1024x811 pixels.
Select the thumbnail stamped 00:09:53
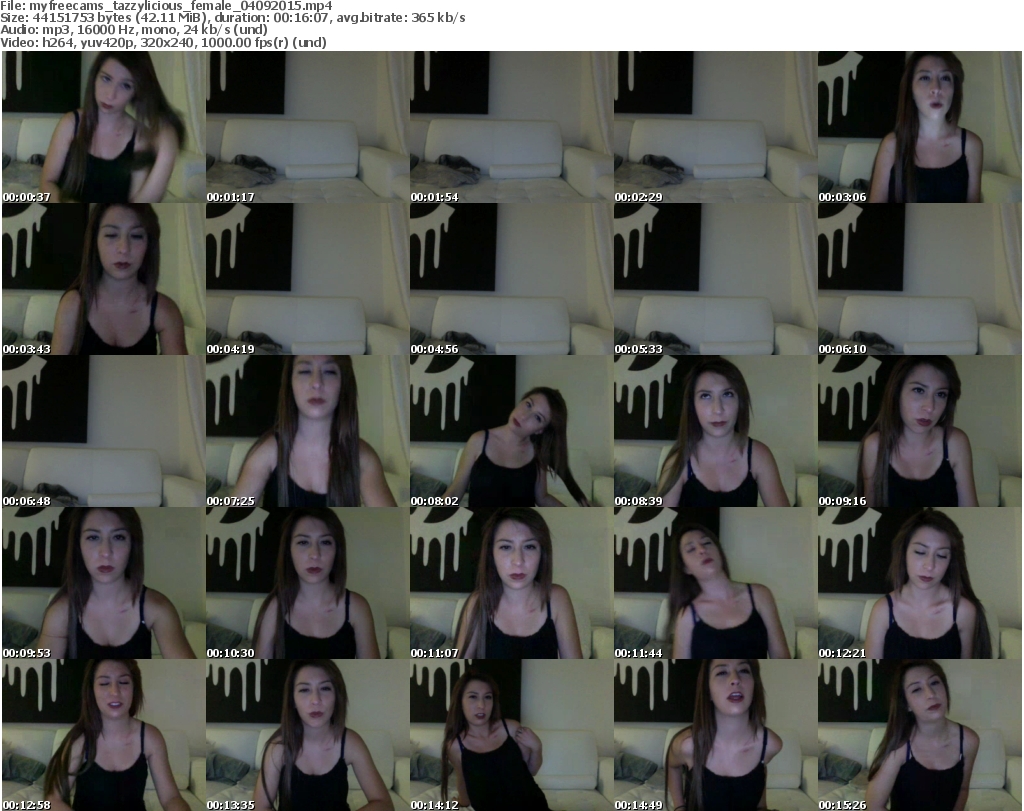click(103, 583)
